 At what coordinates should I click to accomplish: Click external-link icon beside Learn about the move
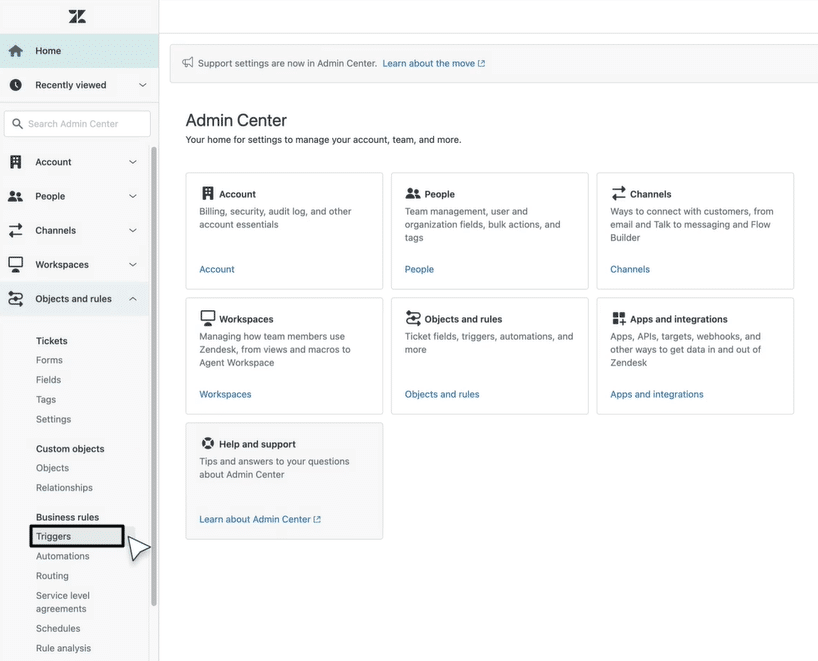point(482,63)
